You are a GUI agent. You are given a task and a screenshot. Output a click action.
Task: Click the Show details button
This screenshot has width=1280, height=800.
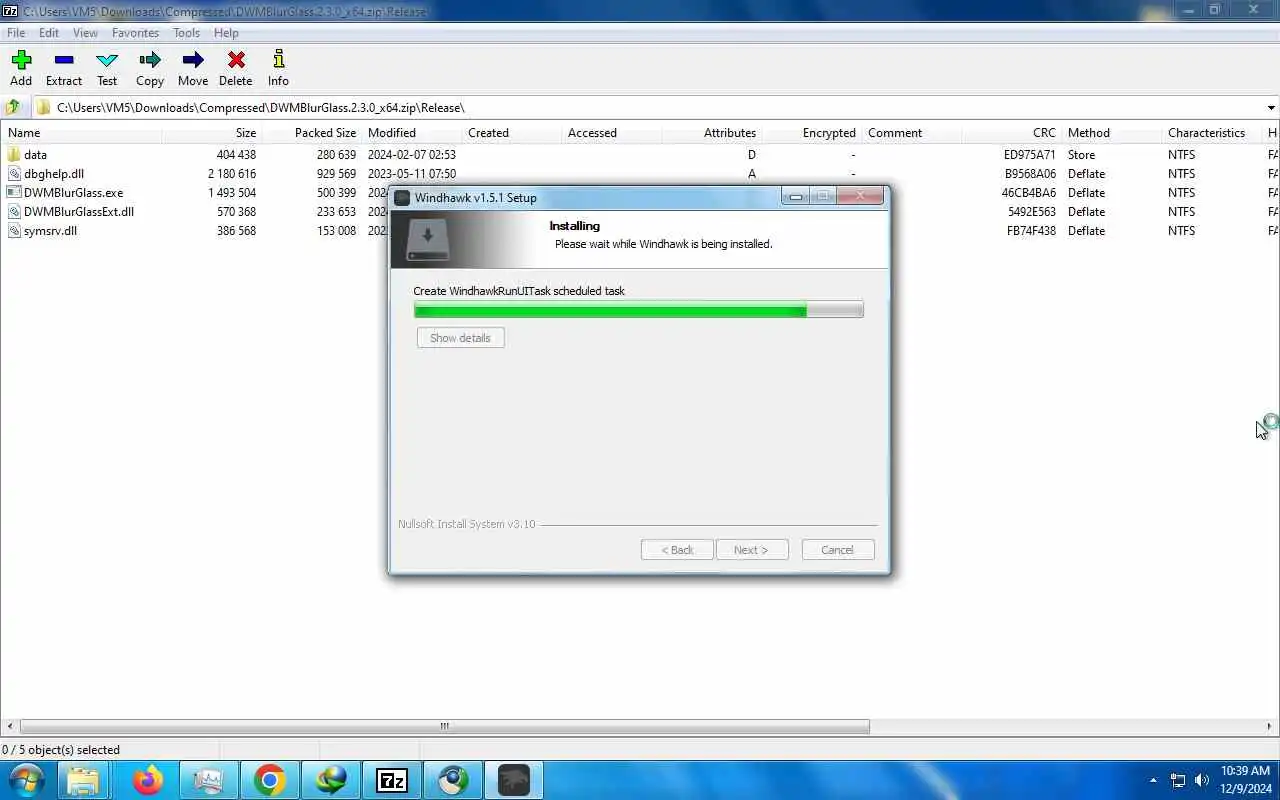coord(460,338)
